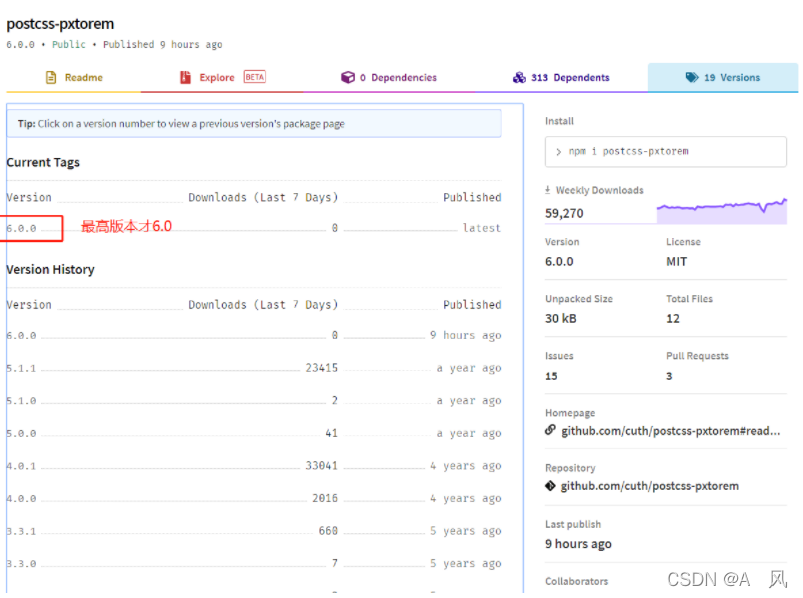Open version 4.0.1 page
This screenshot has width=803, height=598.
(x=22, y=466)
